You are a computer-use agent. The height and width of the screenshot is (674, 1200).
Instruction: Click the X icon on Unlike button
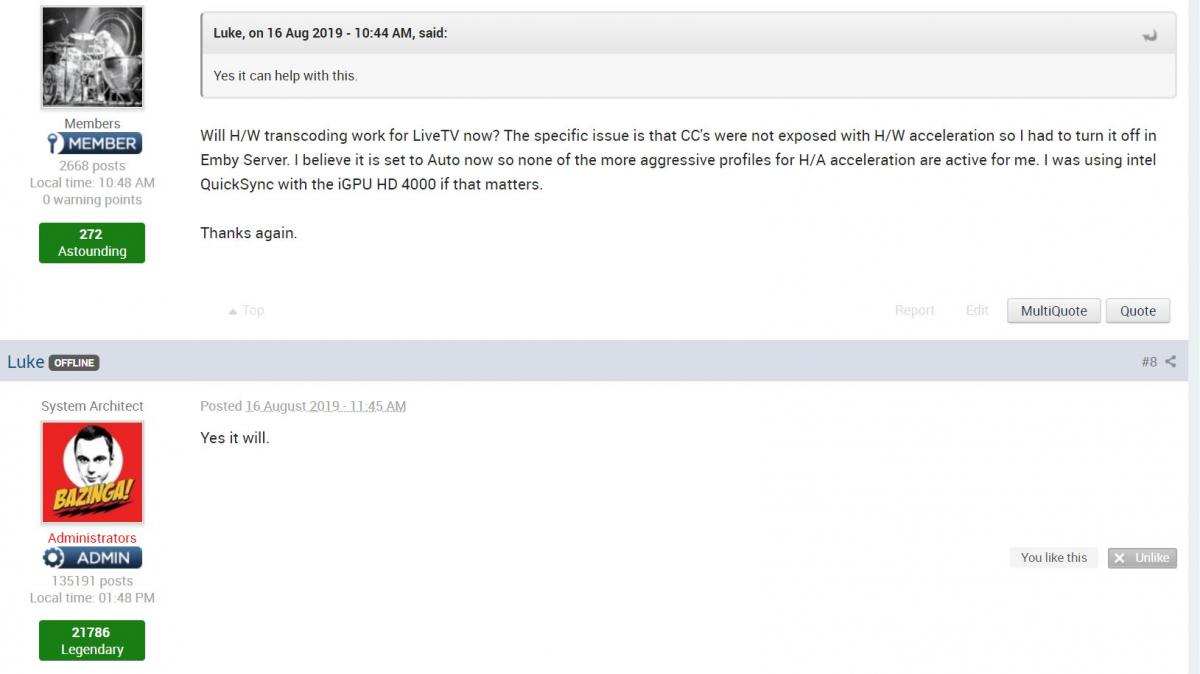pyautogui.click(x=1120, y=558)
